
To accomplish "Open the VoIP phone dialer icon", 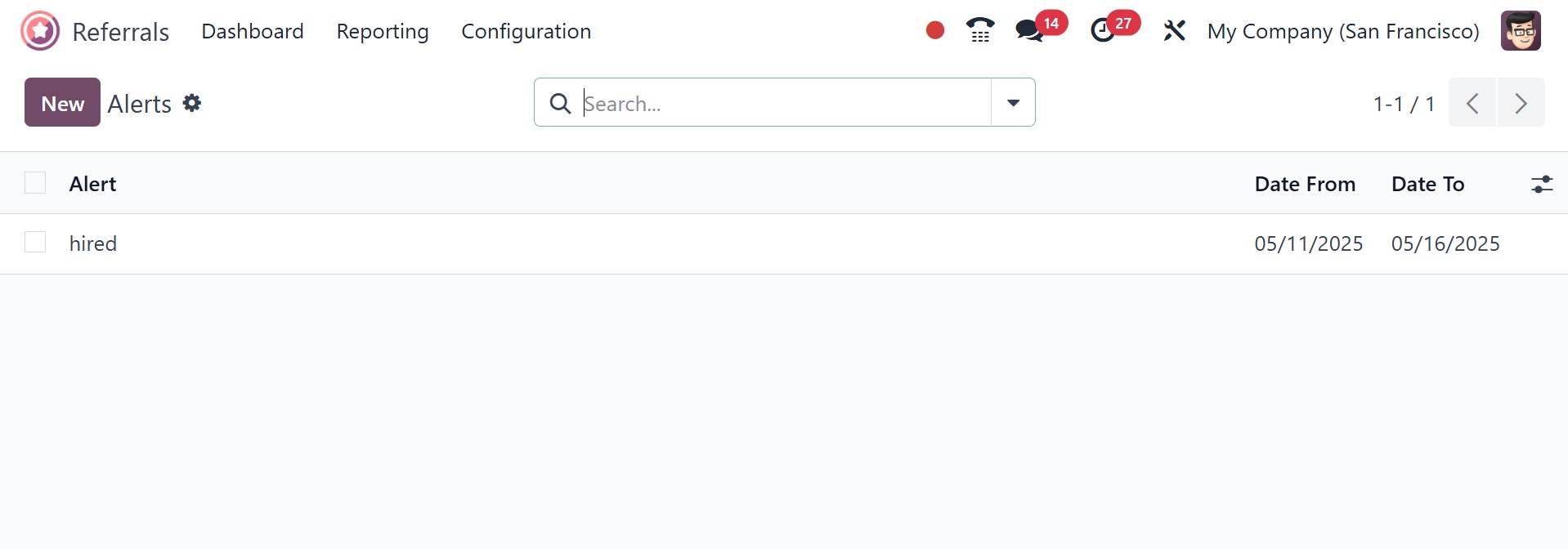I will click(x=979, y=31).
